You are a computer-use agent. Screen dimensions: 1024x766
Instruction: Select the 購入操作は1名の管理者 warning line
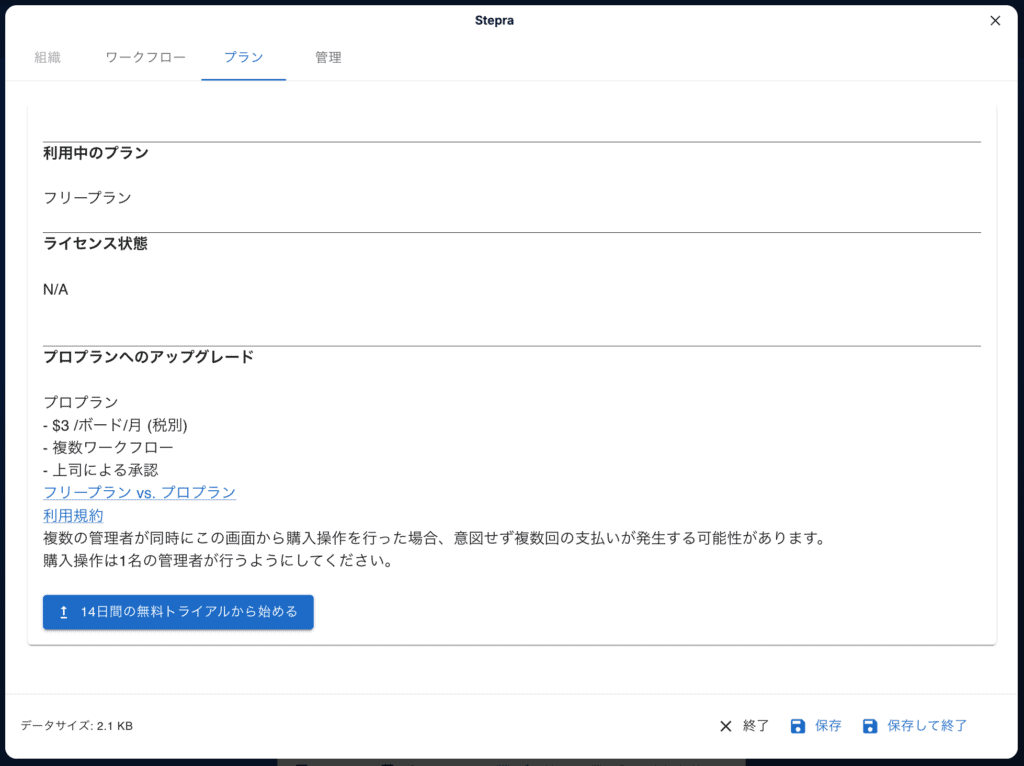[x=218, y=561]
